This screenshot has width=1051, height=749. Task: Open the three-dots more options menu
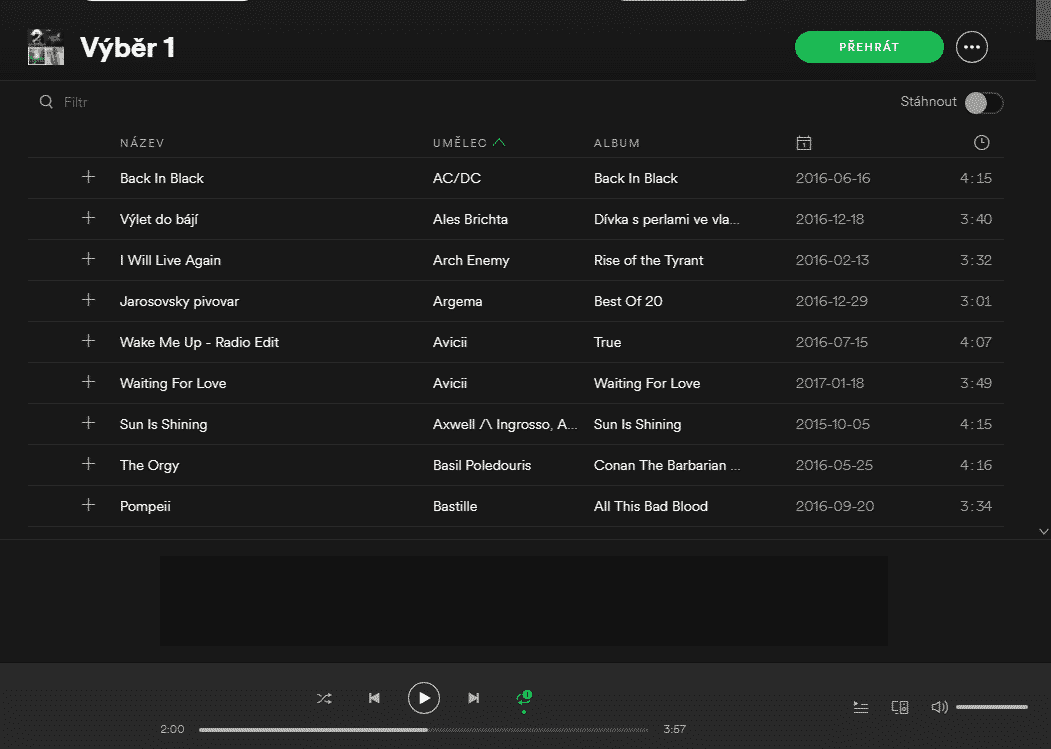click(971, 47)
